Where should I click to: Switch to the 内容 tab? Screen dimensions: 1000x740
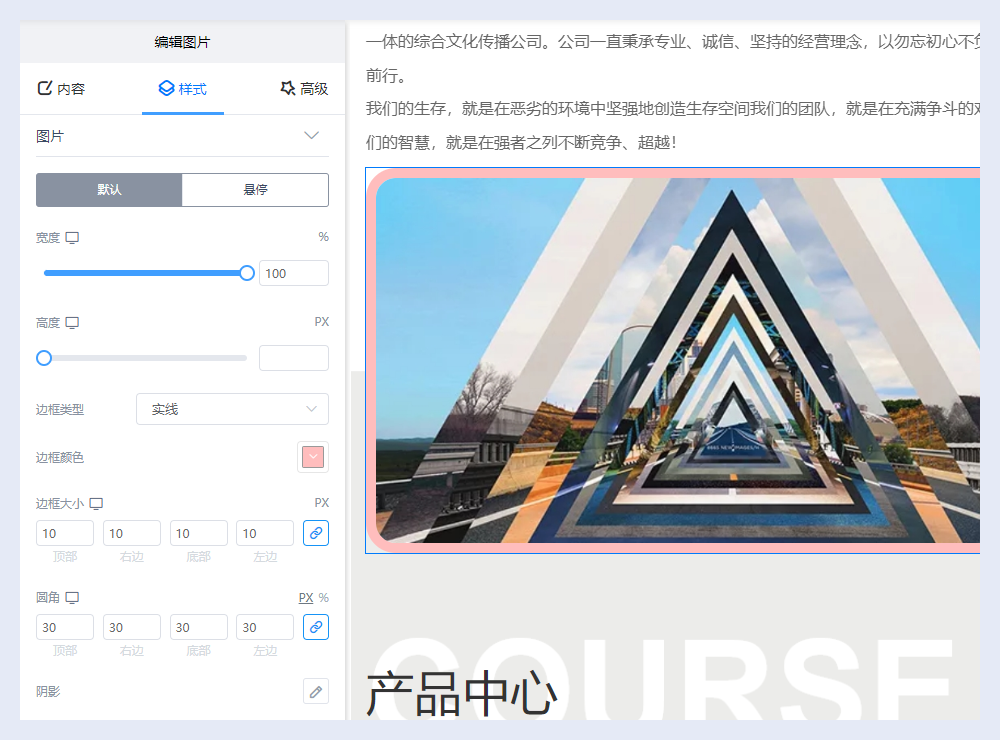[x=61, y=88]
